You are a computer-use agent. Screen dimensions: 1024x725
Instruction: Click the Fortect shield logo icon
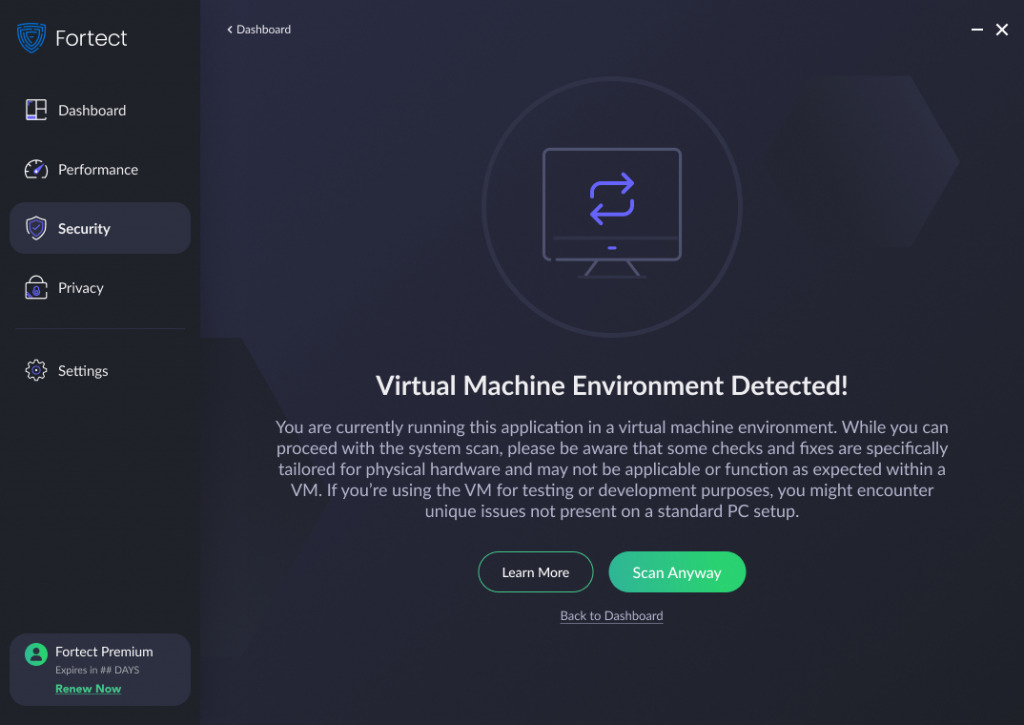(x=32, y=38)
